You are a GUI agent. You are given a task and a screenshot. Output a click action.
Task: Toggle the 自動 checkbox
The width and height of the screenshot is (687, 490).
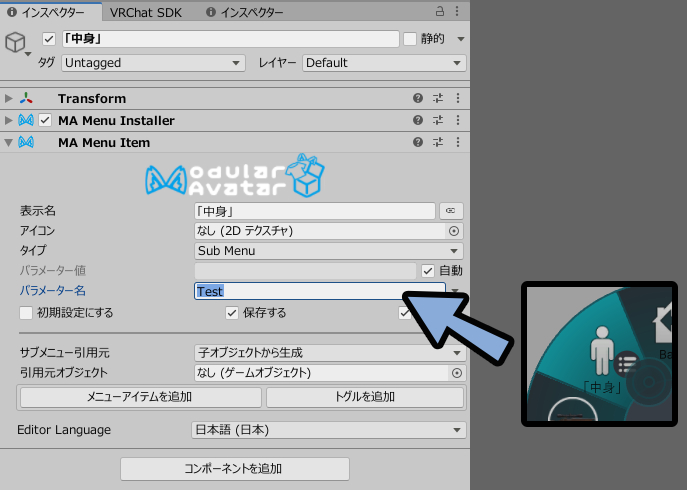428,271
